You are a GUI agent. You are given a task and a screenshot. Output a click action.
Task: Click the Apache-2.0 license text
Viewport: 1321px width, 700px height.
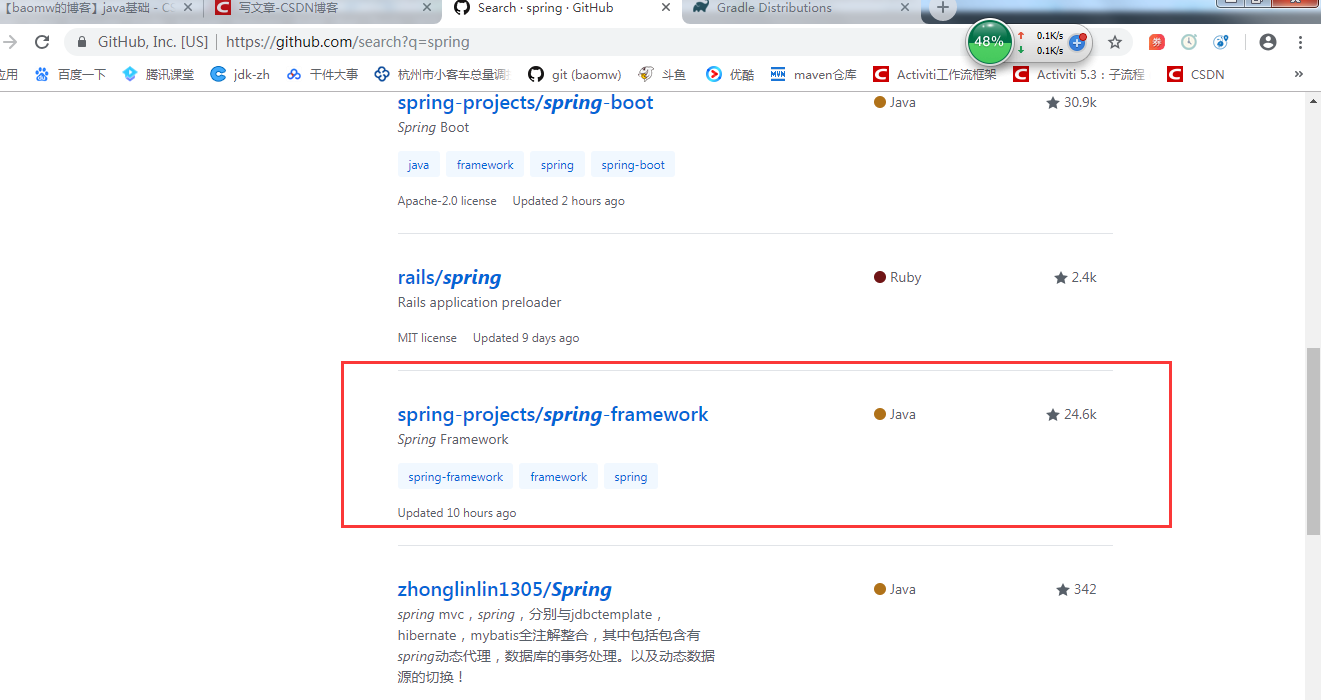pyautogui.click(x=447, y=201)
